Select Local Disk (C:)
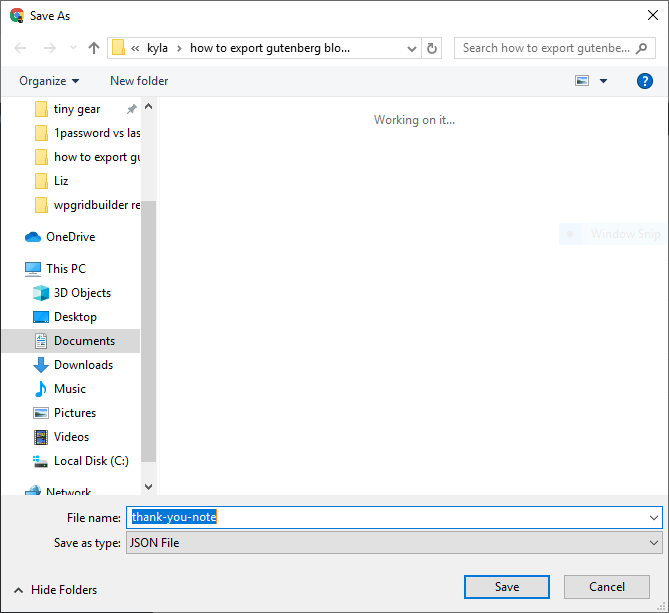This screenshot has height=613, width=669. [x=91, y=461]
